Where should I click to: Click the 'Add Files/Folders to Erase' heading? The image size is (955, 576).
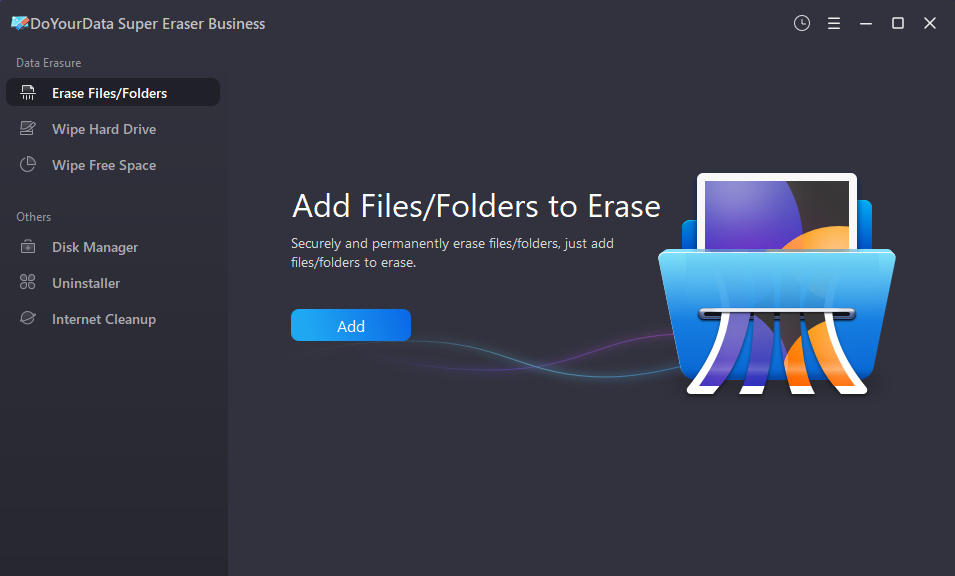pos(476,206)
